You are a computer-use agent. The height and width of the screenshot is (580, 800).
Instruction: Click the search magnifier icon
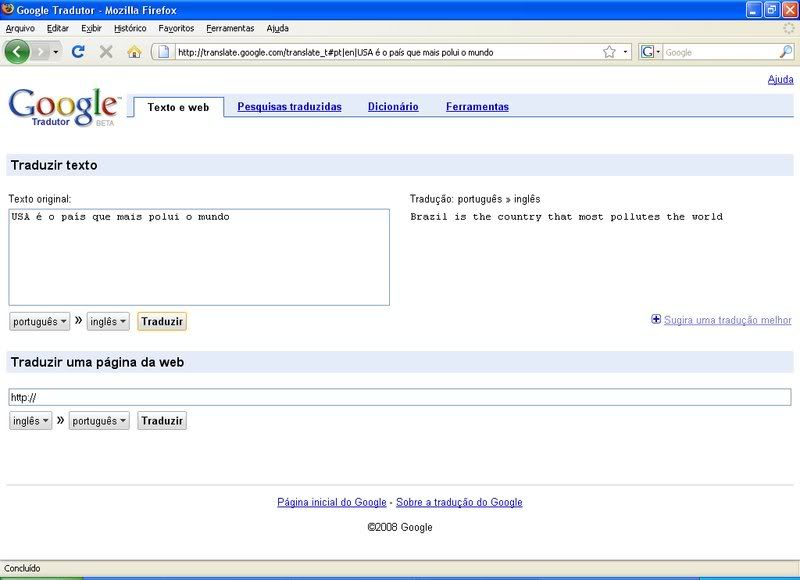click(x=786, y=52)
